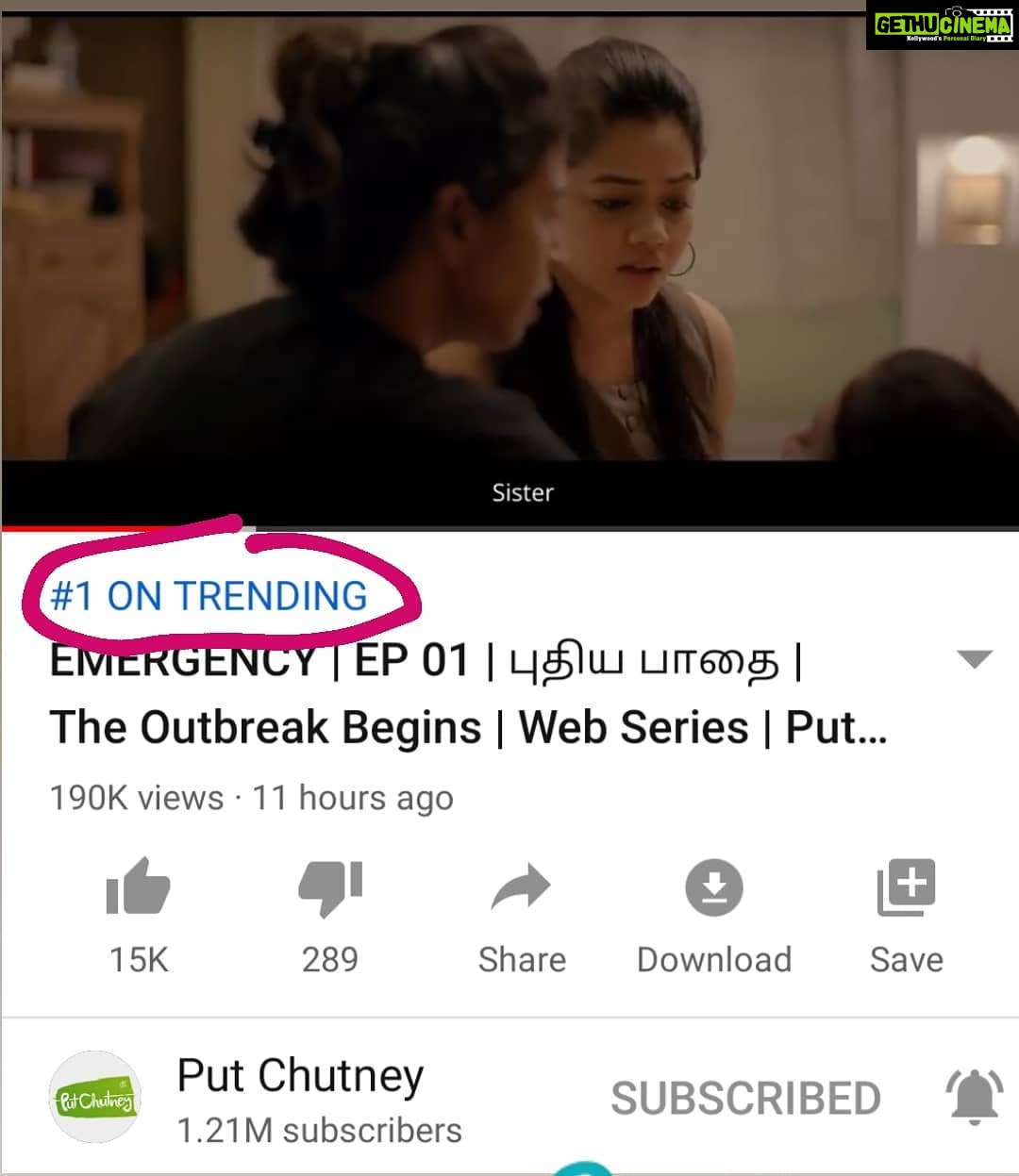This screenshot has height=1176, width=1019.
Task: Tap the Save to playlist icon
Action: (x=906, y=887)
